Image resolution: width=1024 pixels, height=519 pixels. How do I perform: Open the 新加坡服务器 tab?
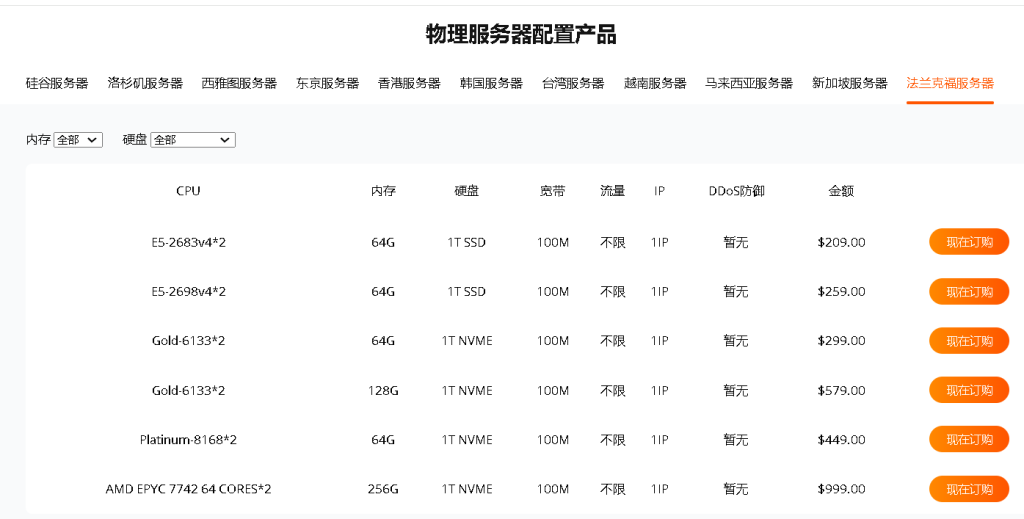click(x=849, y=83)
